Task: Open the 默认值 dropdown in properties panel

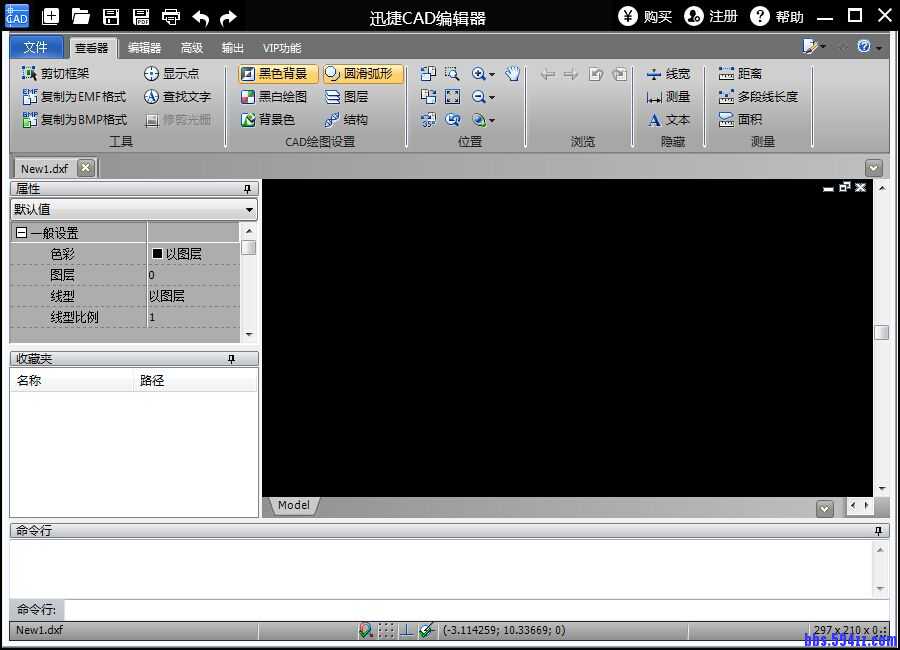Action: point(249,210)
